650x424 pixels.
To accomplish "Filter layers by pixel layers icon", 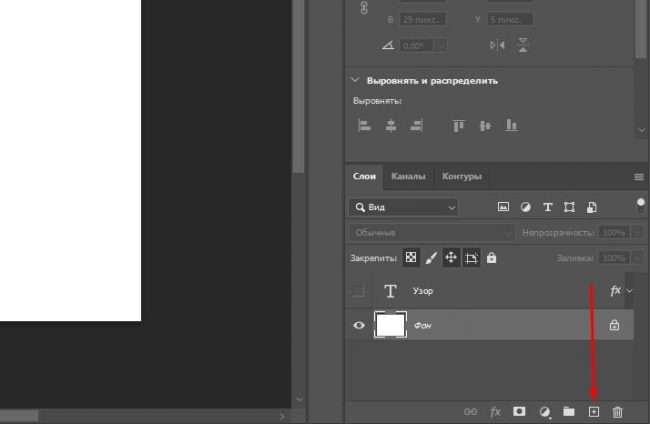I will click(x=503, y=206).
